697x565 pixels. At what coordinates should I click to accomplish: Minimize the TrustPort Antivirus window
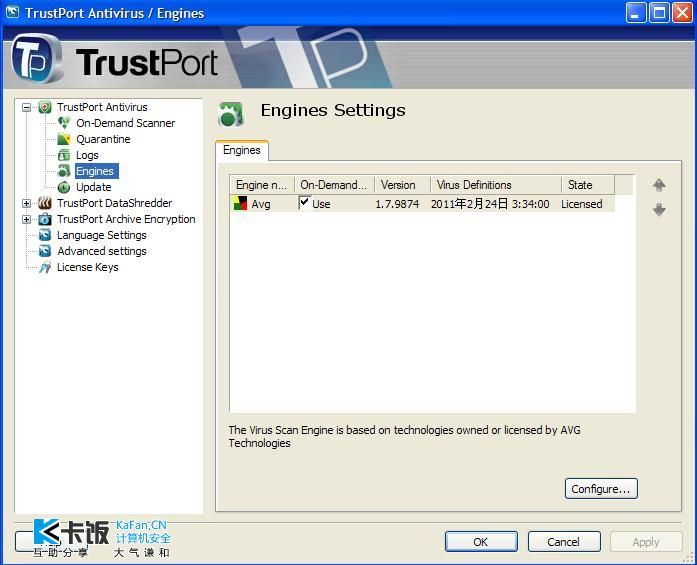point(636,12)
